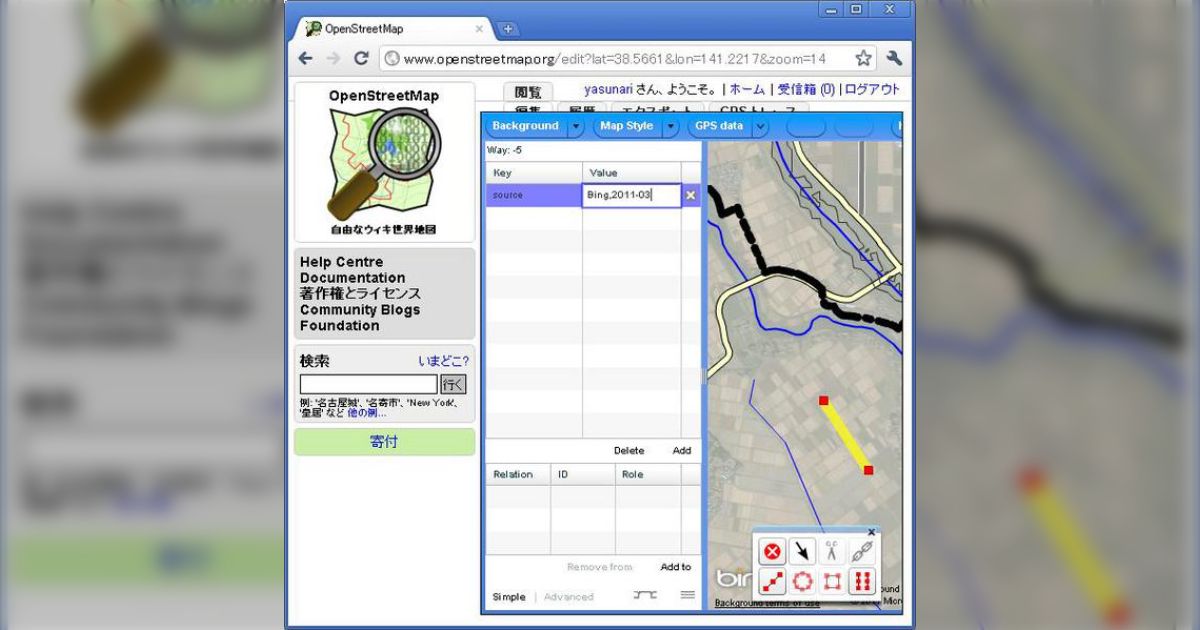Switch to the 閲覧 tab
Screen dimensions: 1200x630
(529, 91)
